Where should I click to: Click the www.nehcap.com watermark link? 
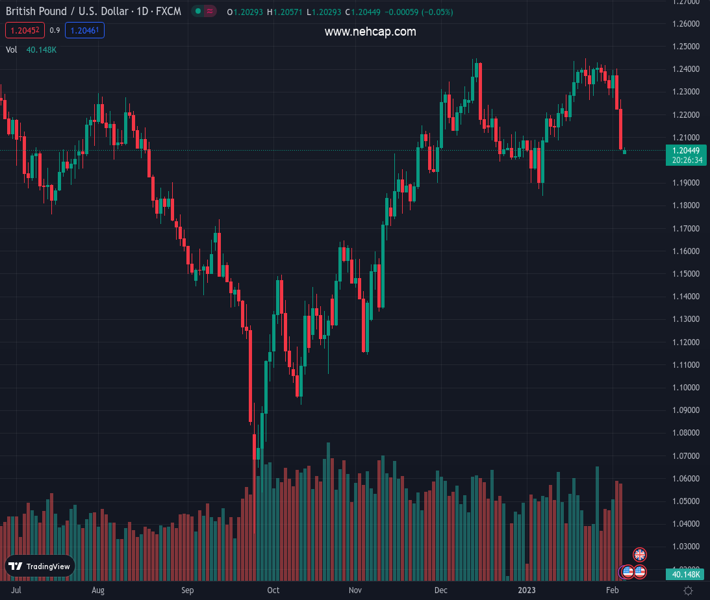370,32
